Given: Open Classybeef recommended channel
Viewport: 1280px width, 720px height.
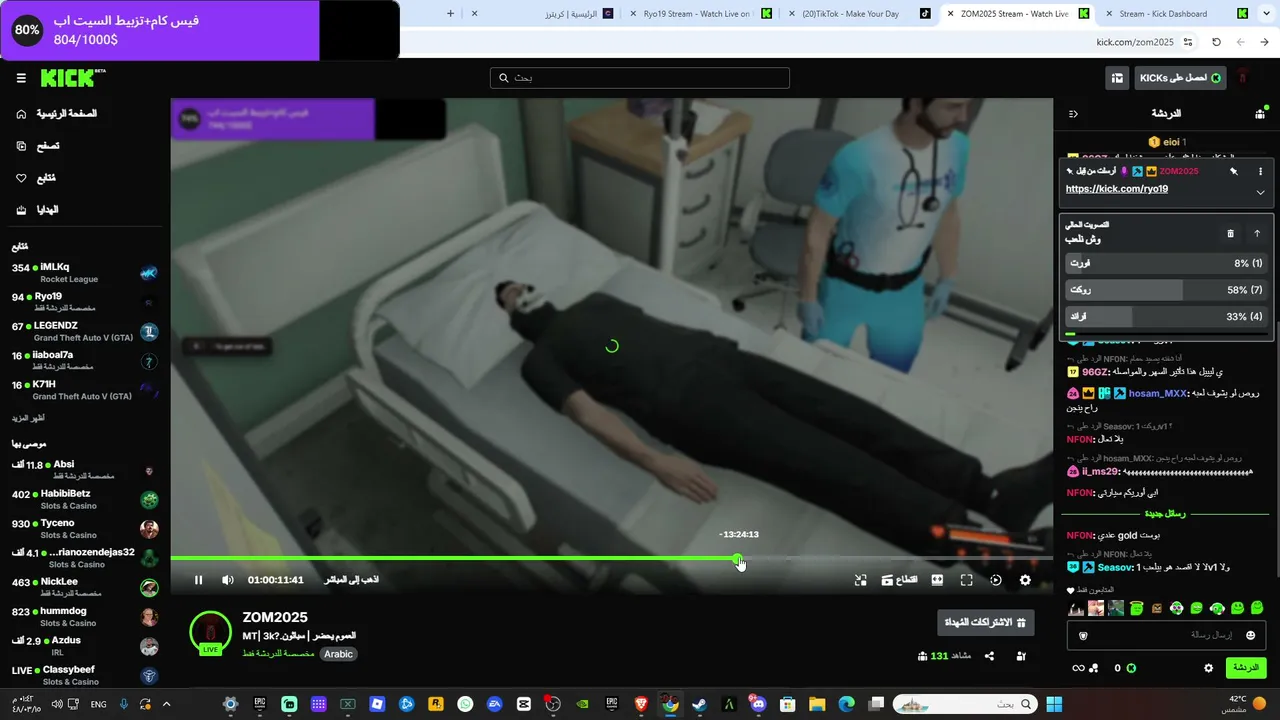Looking at the screenshot, I should tap(85, 676).
